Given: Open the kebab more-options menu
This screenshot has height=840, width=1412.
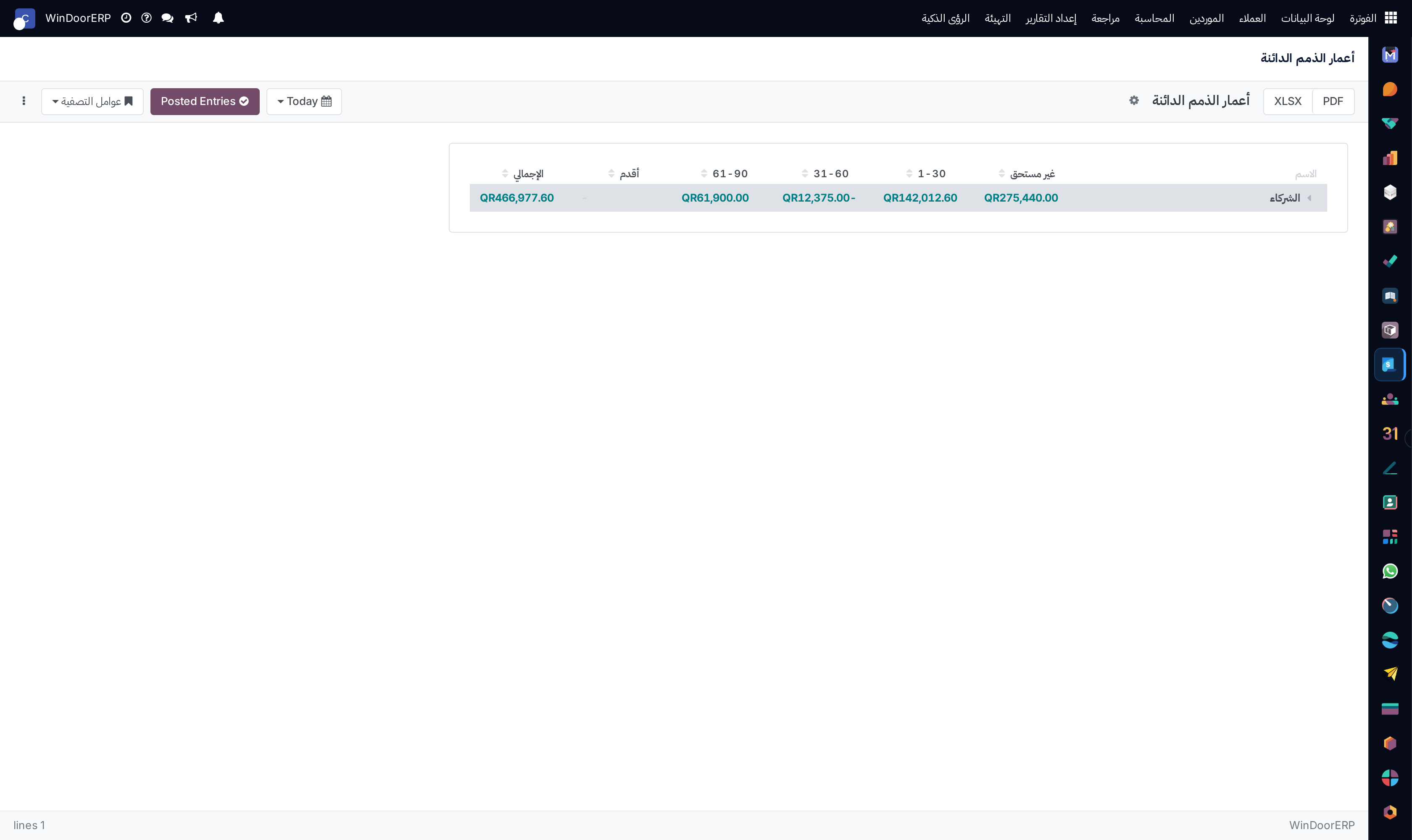Looking at the screenshot, I should (24, 101).
